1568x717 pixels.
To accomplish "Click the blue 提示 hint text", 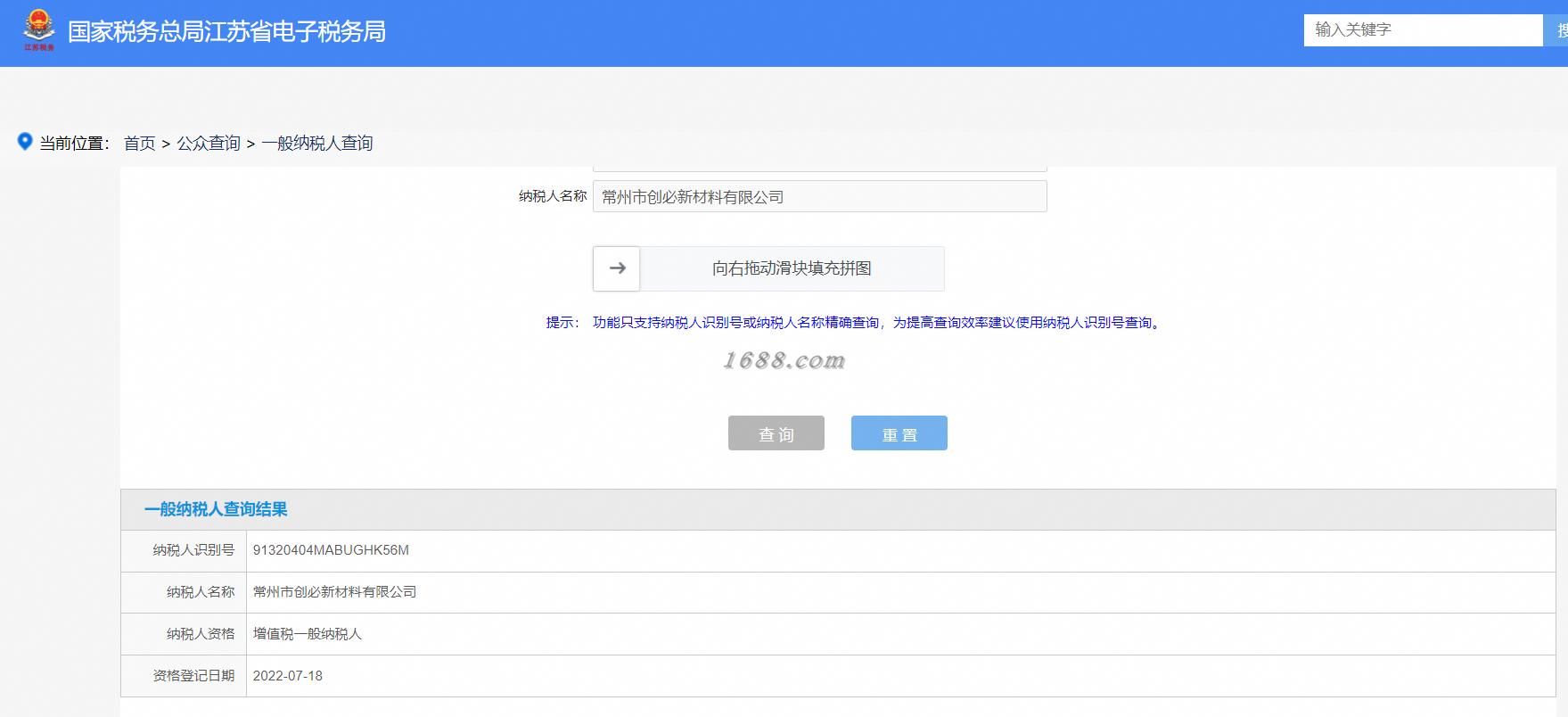I will tap(855, 323).
